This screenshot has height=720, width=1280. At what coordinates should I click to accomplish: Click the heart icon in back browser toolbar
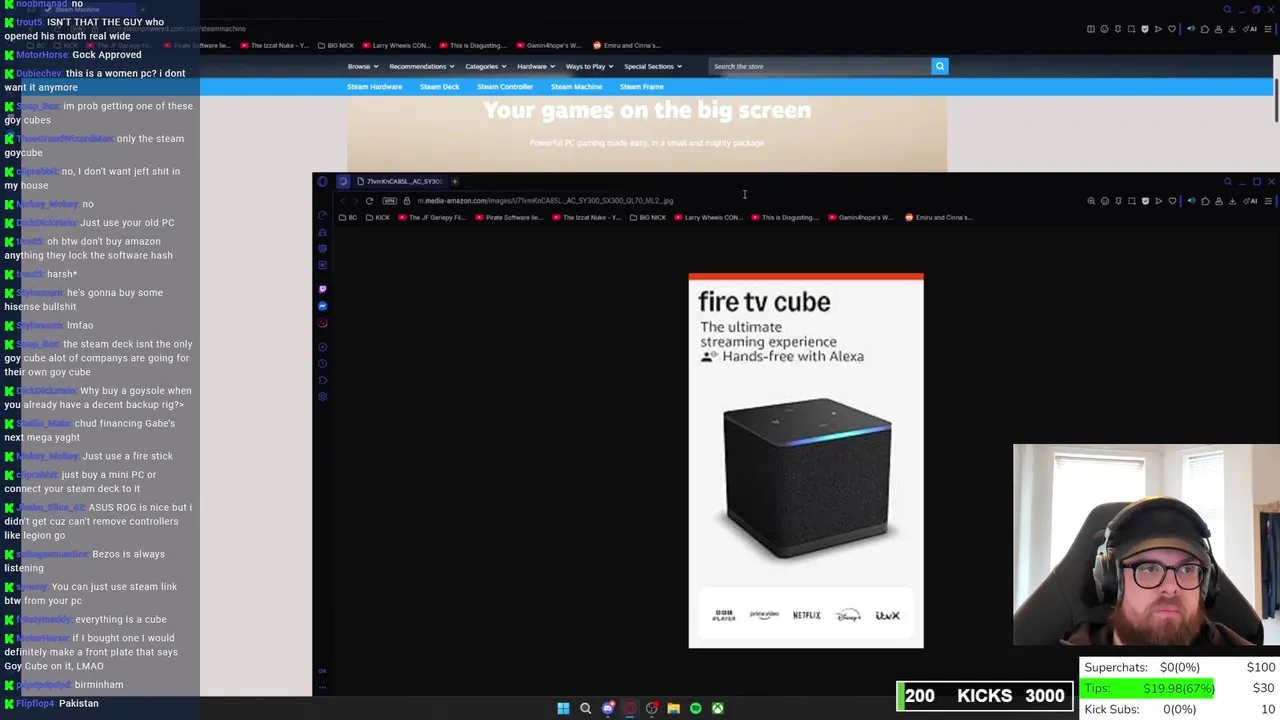pyautogui.click(x=1172, y=29)
